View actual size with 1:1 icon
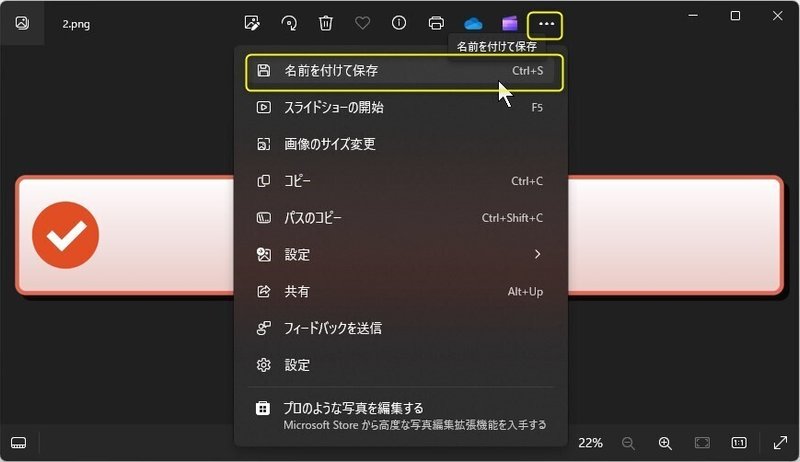Image resolution: width=800 pixels, height=462 pixels. tap(739, 443)
